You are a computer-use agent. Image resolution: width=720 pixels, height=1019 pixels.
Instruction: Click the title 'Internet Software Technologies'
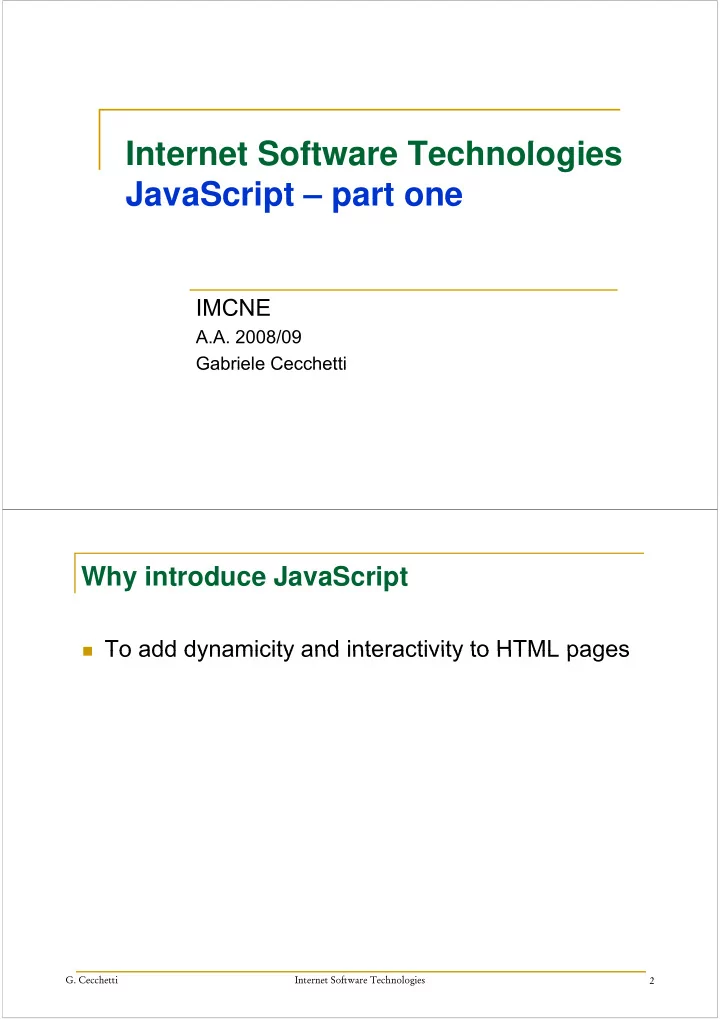pyautogui.click(x=374, y=155)
